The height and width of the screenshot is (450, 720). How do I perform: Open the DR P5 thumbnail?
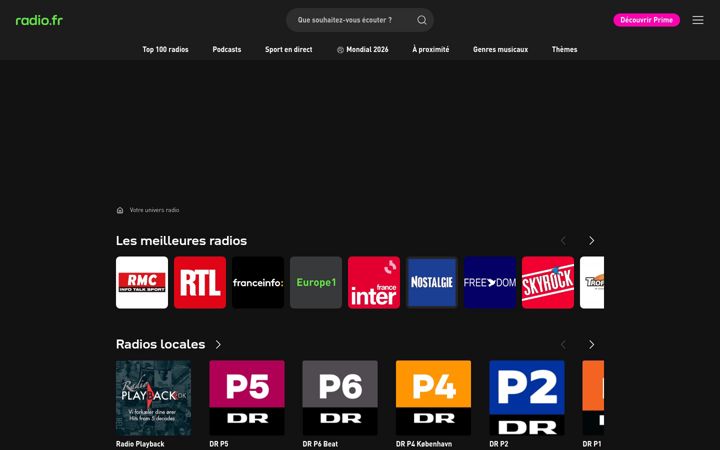coord(247,398)
